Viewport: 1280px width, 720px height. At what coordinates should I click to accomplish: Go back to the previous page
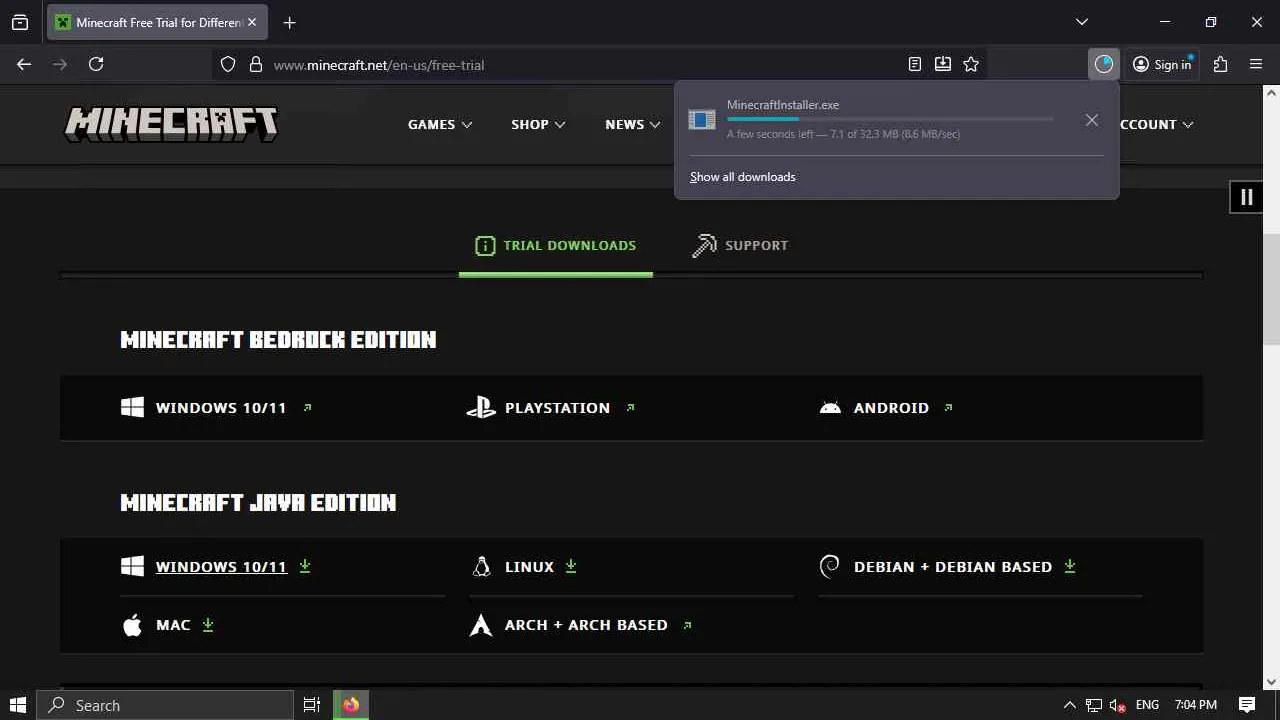(x=24, y=64)
